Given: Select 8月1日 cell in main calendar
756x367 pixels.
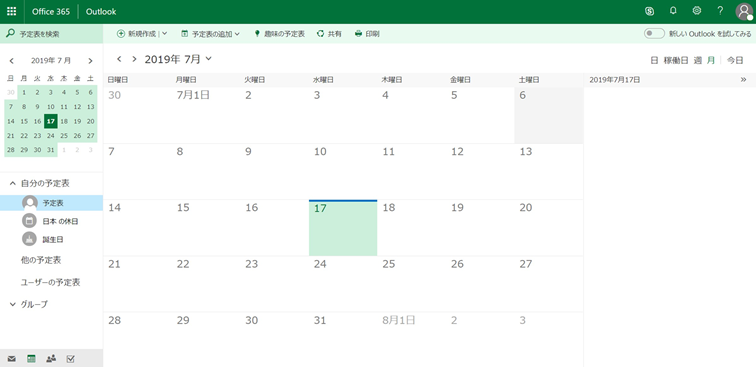Looking at the screenshot, I should point(411,340).
